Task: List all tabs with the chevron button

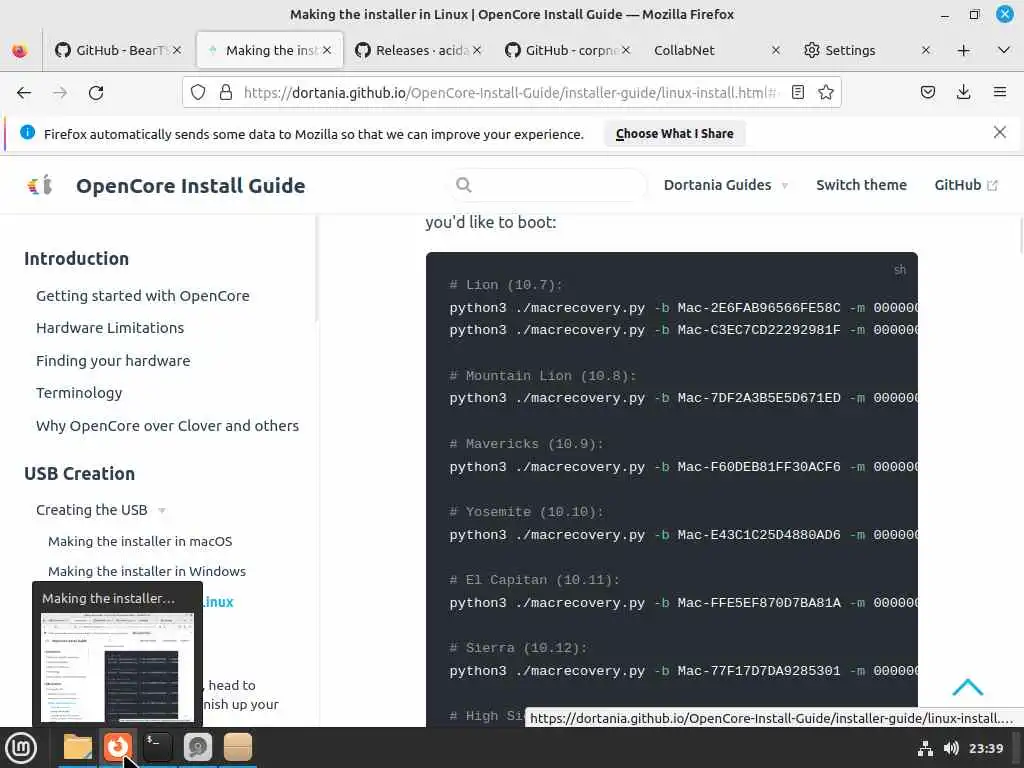Action: click(x=1004, y=50)
